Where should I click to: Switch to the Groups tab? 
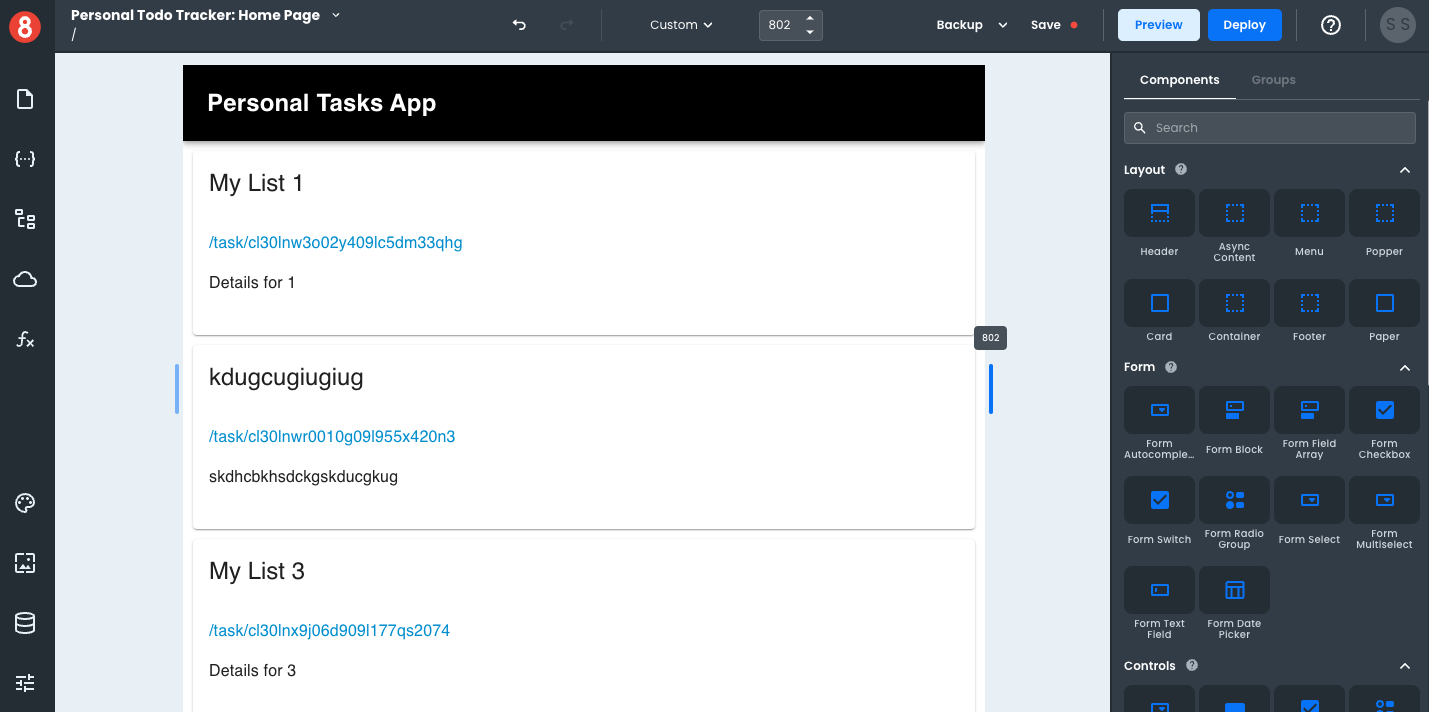point(1273,80)
